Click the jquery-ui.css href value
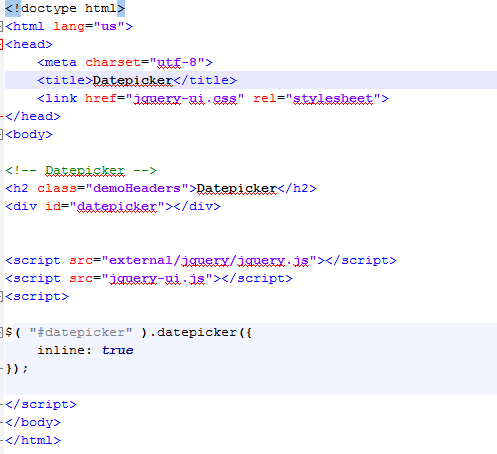Screen dimensions: 497x454 [185, 99]
